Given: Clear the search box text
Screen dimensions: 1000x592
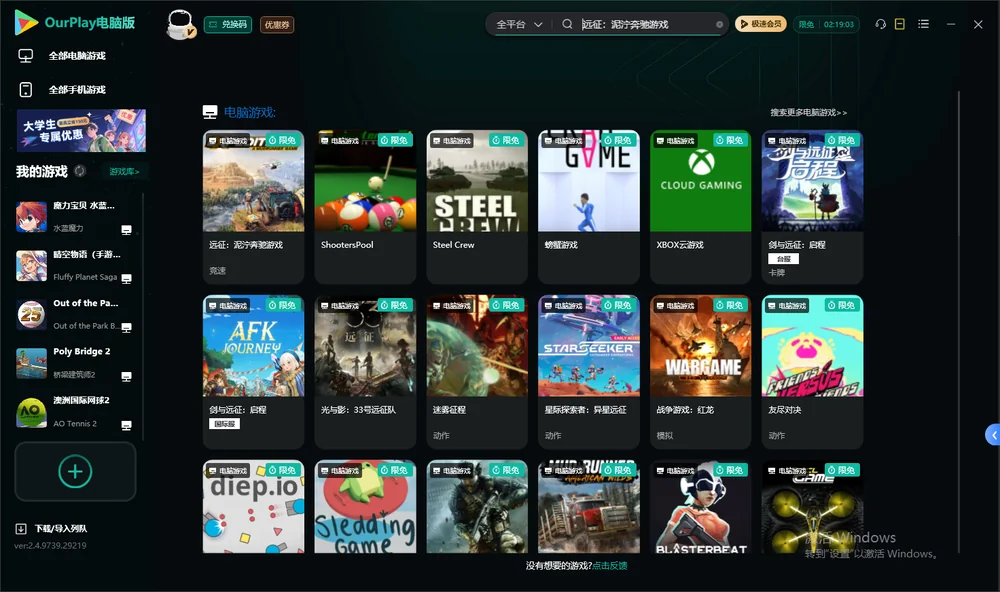Looking at the screenshot, I should pos(719,24).
